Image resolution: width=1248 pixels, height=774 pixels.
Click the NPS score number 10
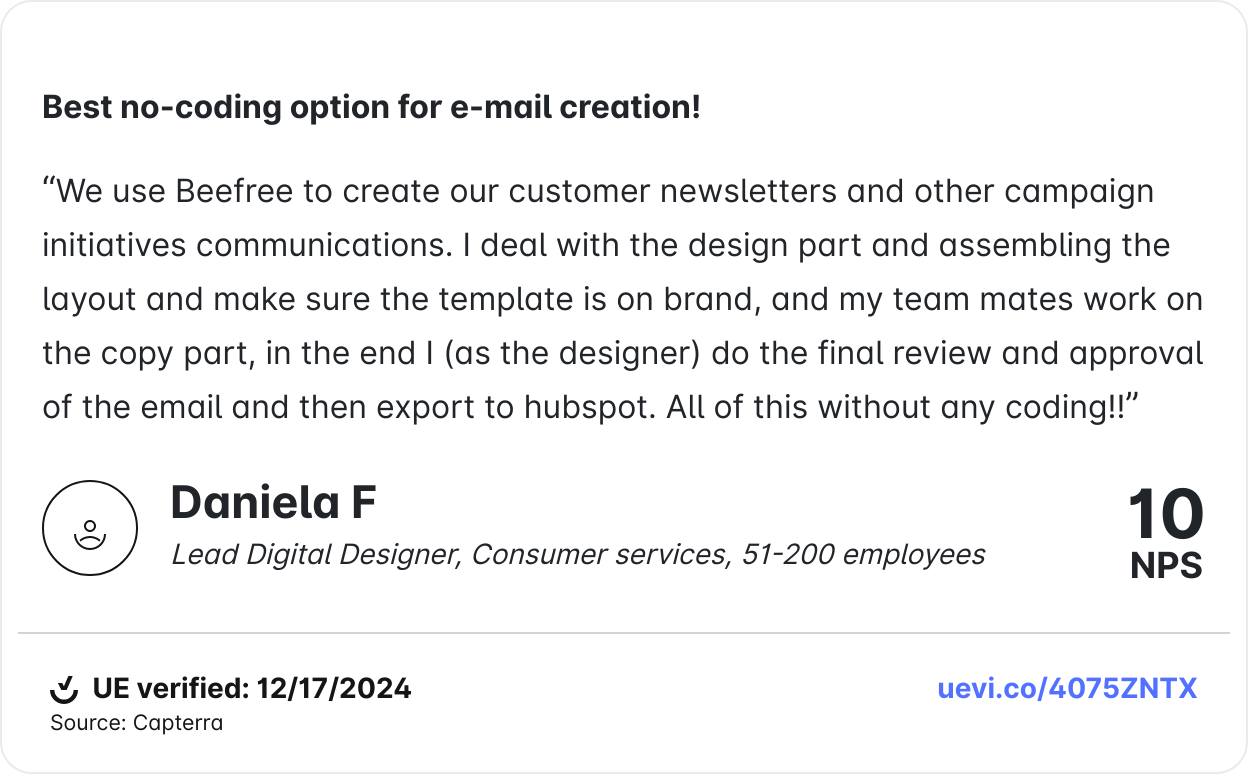1165,516
